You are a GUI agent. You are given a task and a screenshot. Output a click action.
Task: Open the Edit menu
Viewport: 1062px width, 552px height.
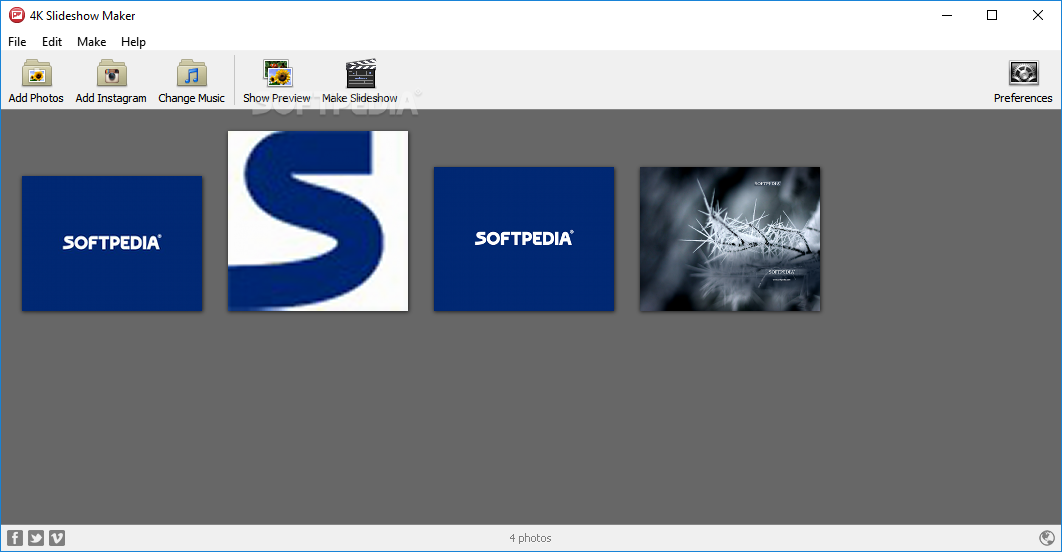click(51, 41)
